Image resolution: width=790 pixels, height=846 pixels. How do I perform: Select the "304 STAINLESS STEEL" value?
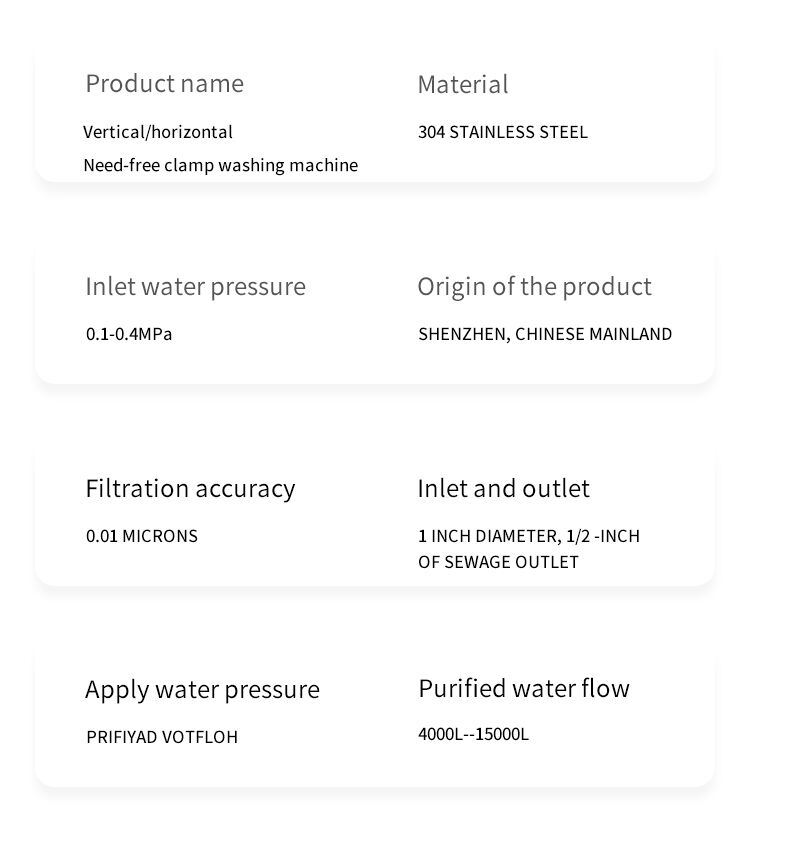(502, 132)
